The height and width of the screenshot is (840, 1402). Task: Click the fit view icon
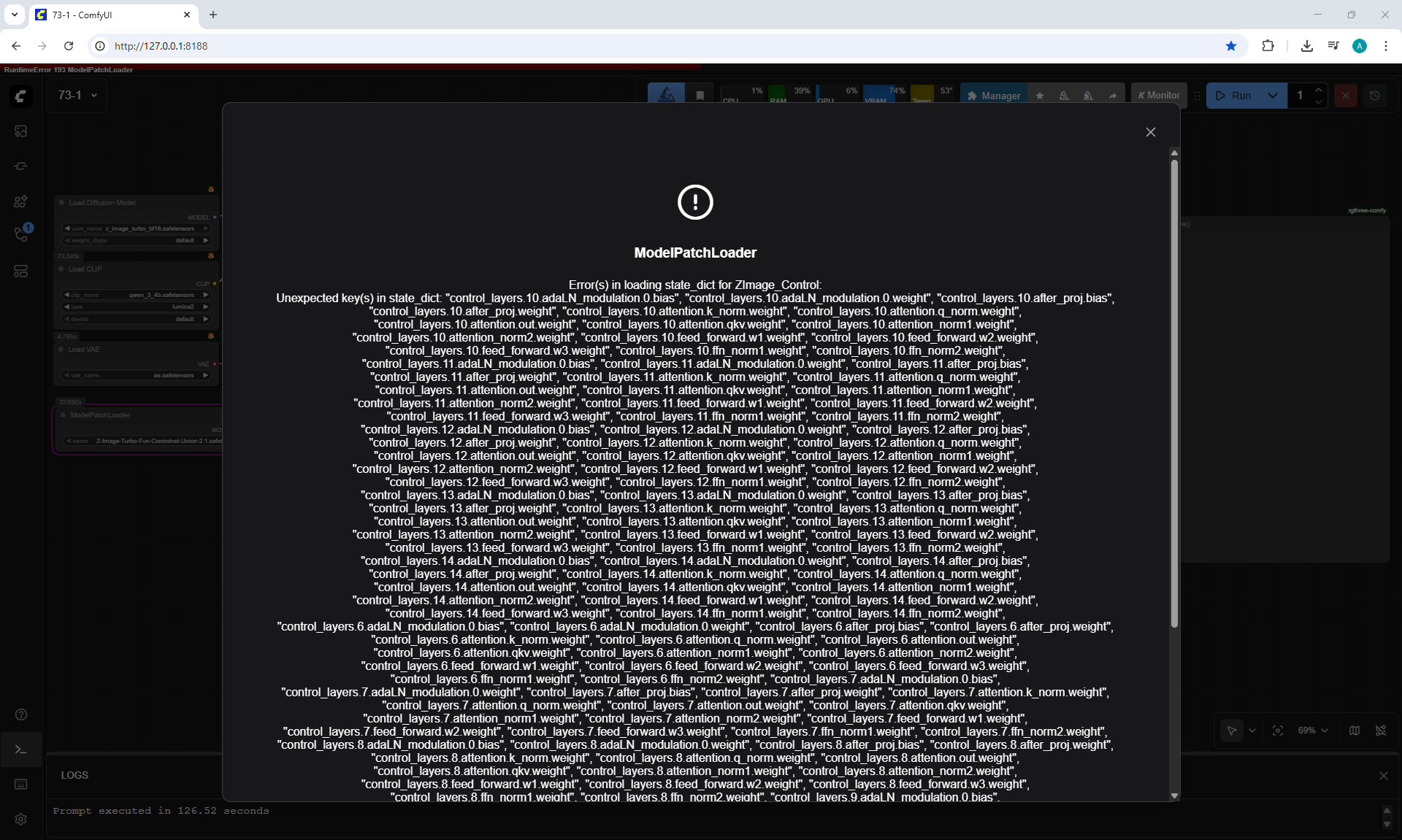tap(1277, 731)
